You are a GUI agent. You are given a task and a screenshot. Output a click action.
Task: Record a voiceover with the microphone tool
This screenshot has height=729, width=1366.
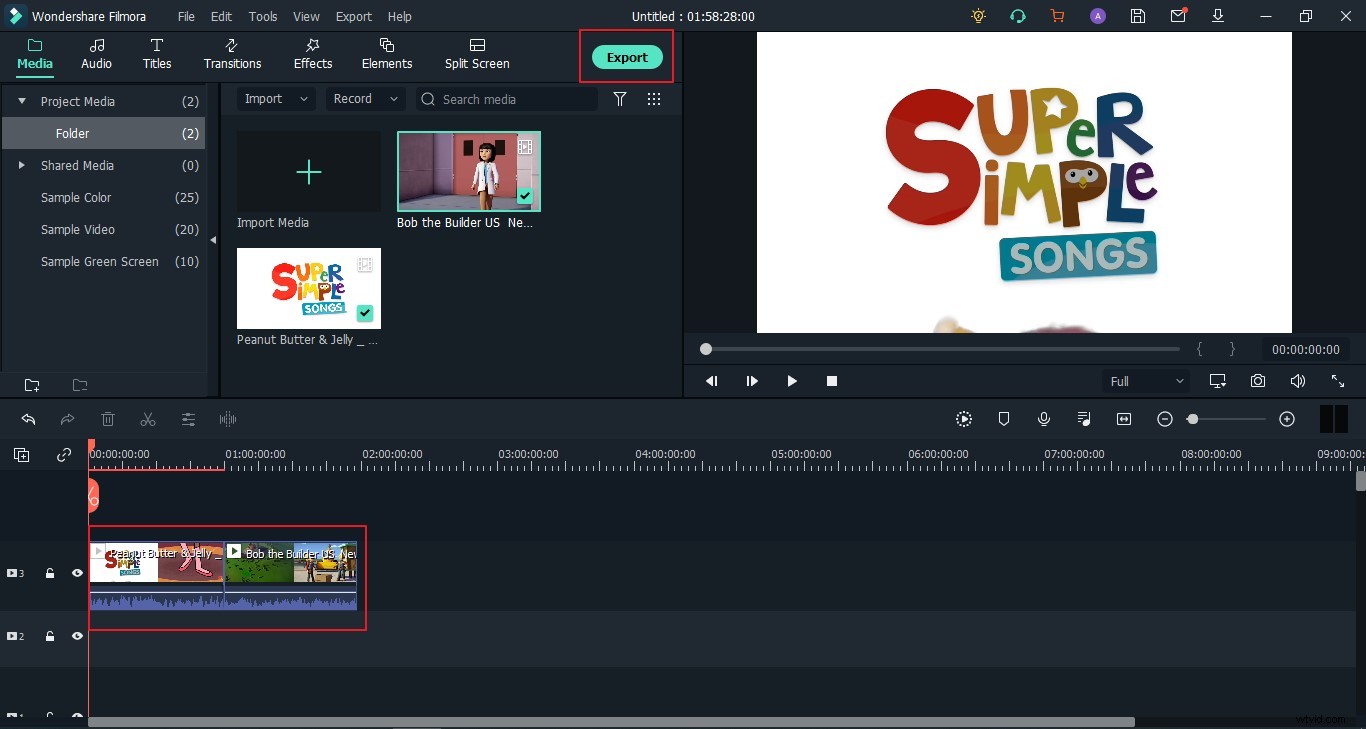(x=1044, y=419)
